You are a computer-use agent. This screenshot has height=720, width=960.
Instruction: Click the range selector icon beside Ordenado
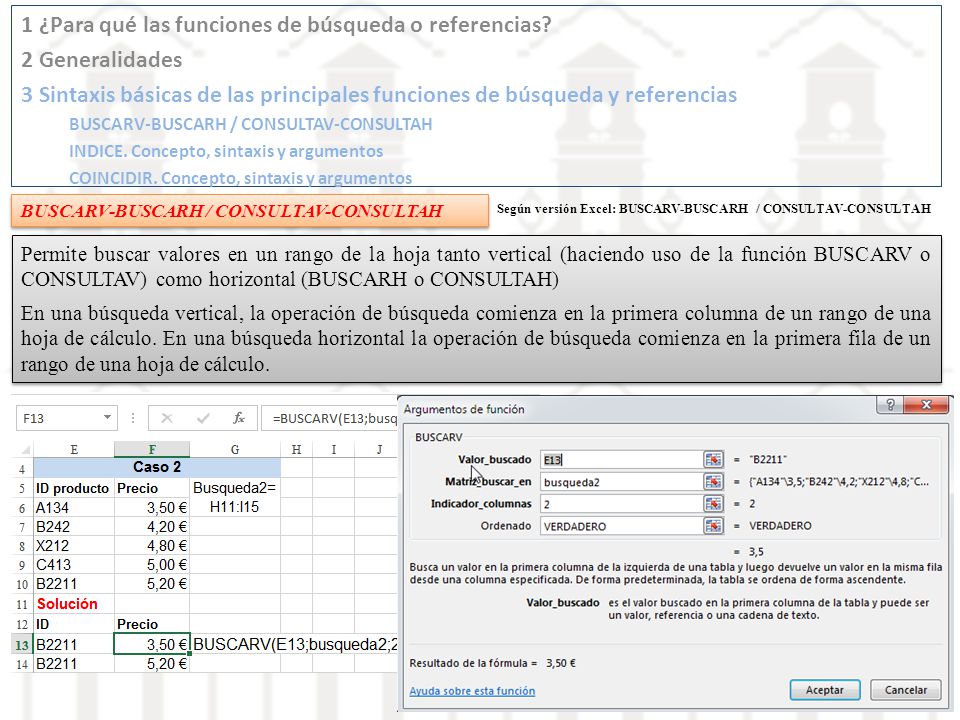click(713, 526)
